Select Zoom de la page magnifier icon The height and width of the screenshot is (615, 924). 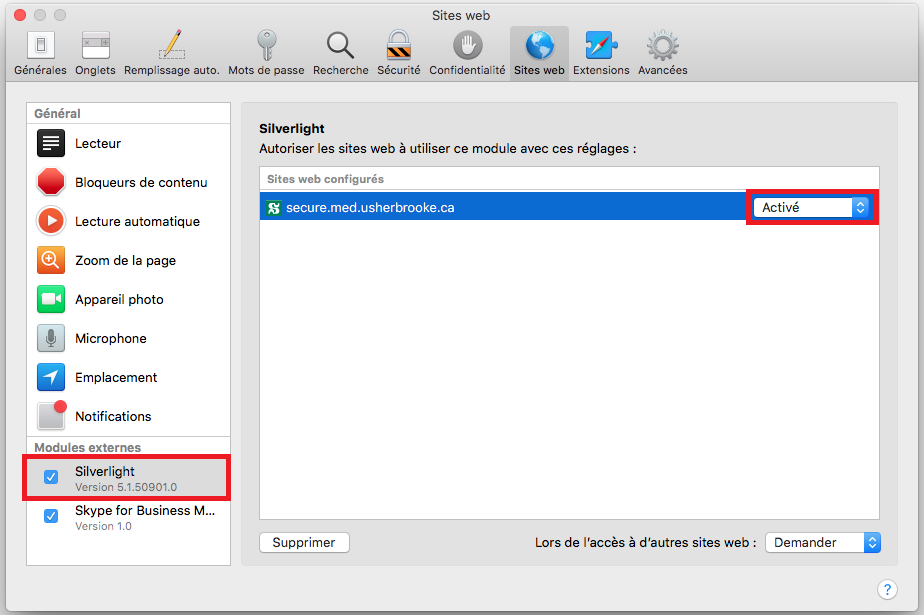pos(51,261)
